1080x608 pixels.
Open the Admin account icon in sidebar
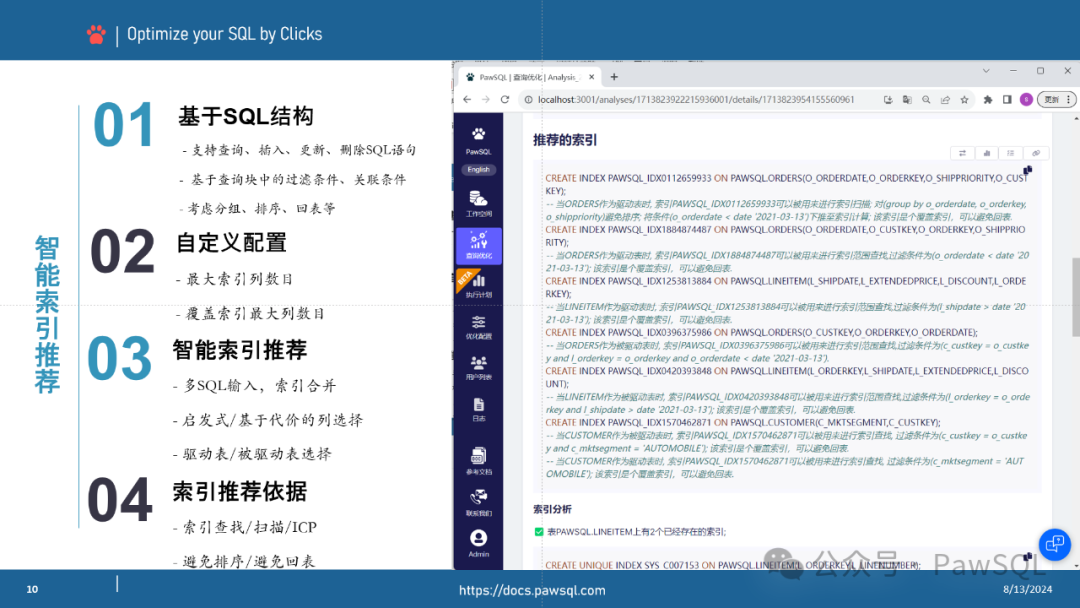[x=478, y=543]
